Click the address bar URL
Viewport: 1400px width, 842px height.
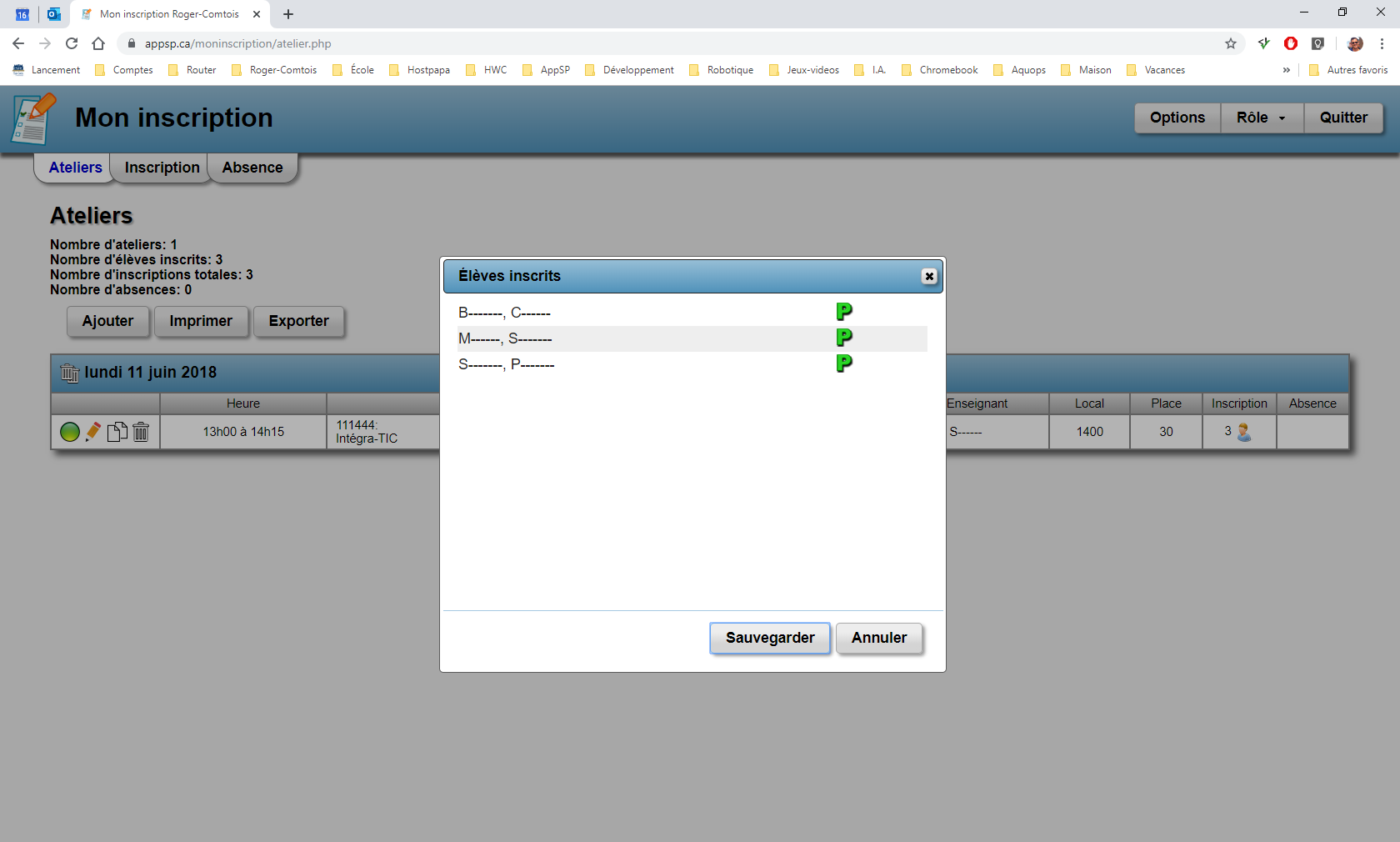pyautogui.click(x=237, y=43)
